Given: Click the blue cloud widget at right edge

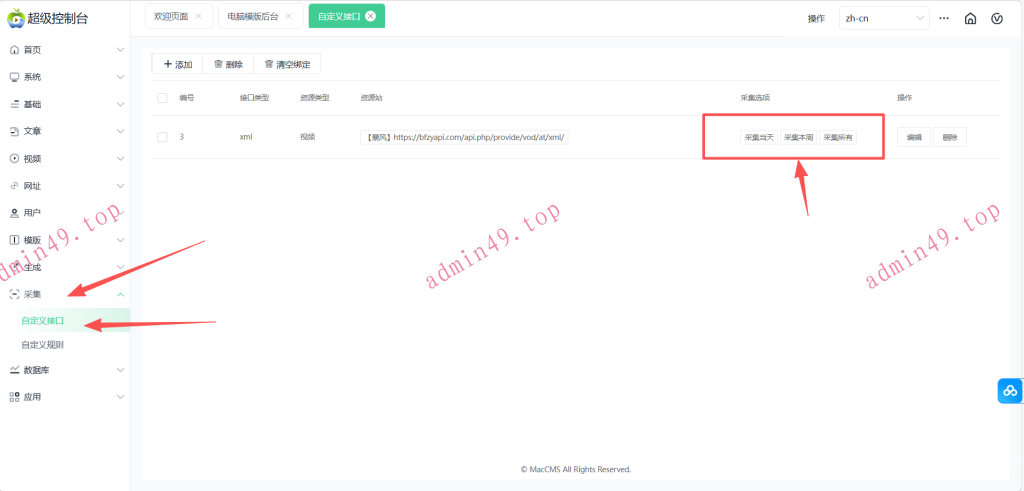Looking at the screenshot, I should pyautogui.click(x=1009, y=391).
